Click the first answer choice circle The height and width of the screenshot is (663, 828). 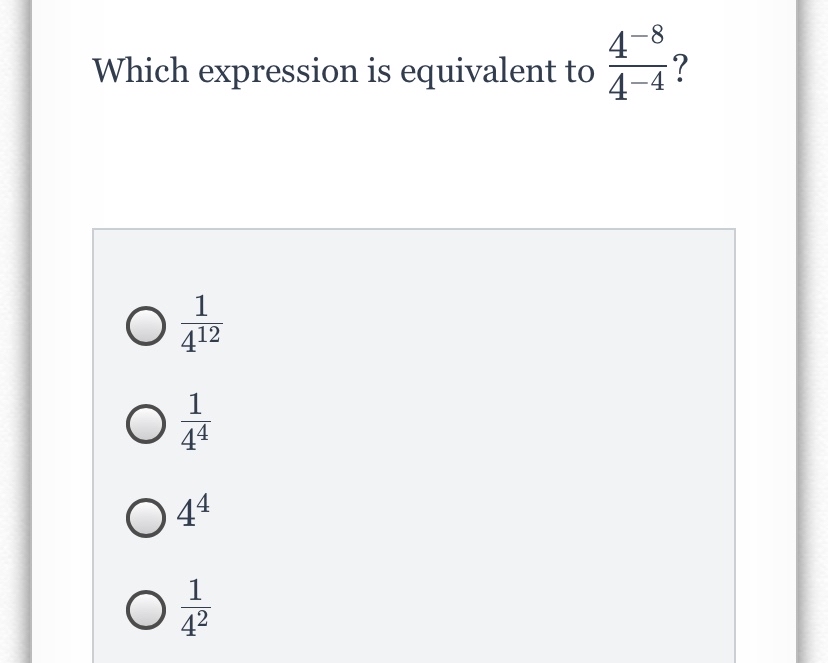[x=145, y=324]
